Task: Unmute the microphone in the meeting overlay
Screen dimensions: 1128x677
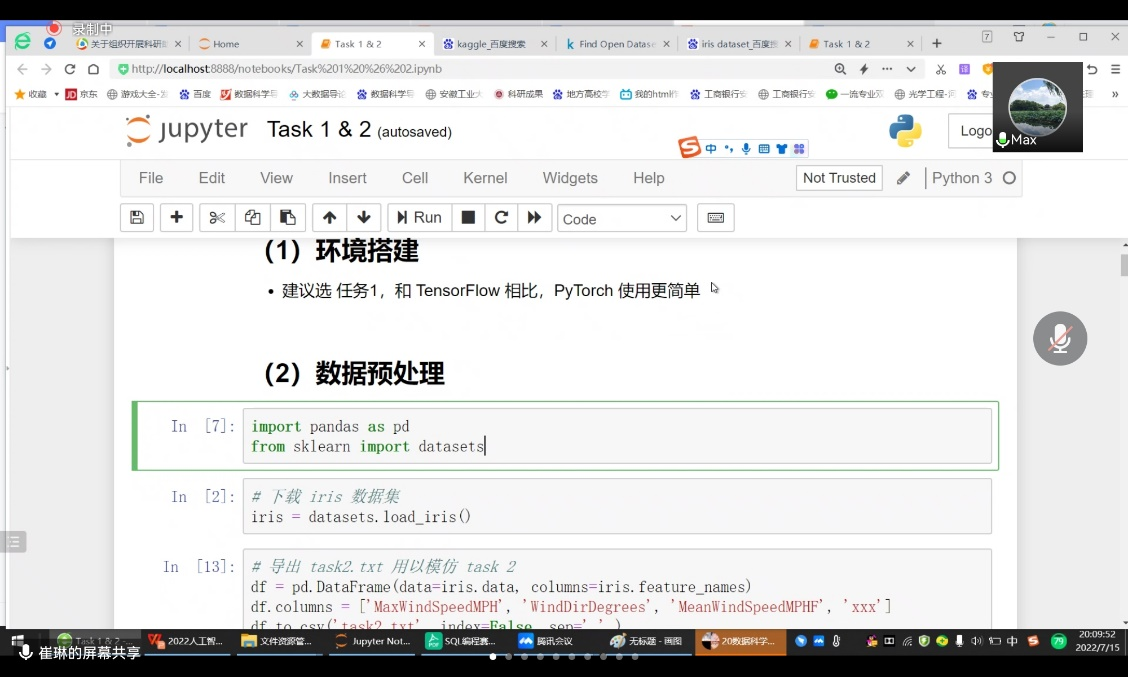Action: [x=1059, y=339]
